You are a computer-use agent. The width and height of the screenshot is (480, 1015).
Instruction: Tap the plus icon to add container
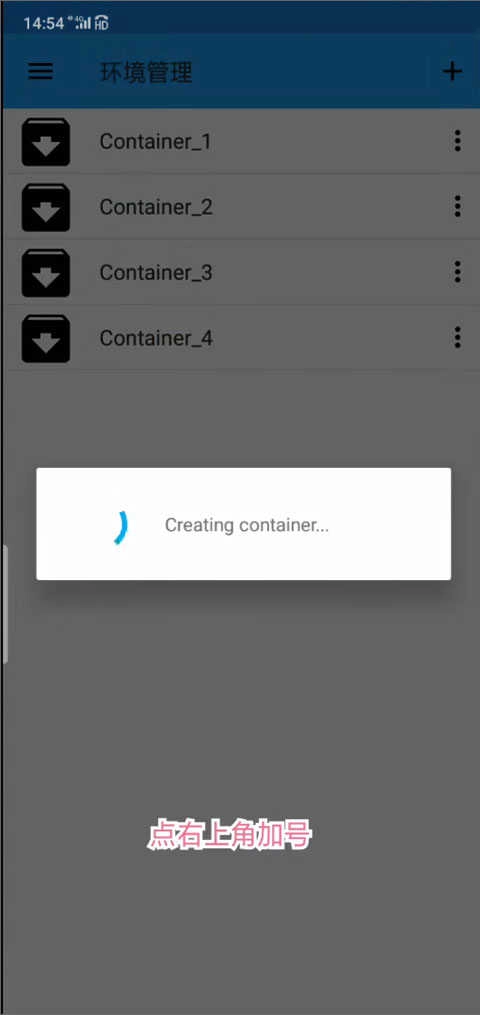(x=452, y=71)
